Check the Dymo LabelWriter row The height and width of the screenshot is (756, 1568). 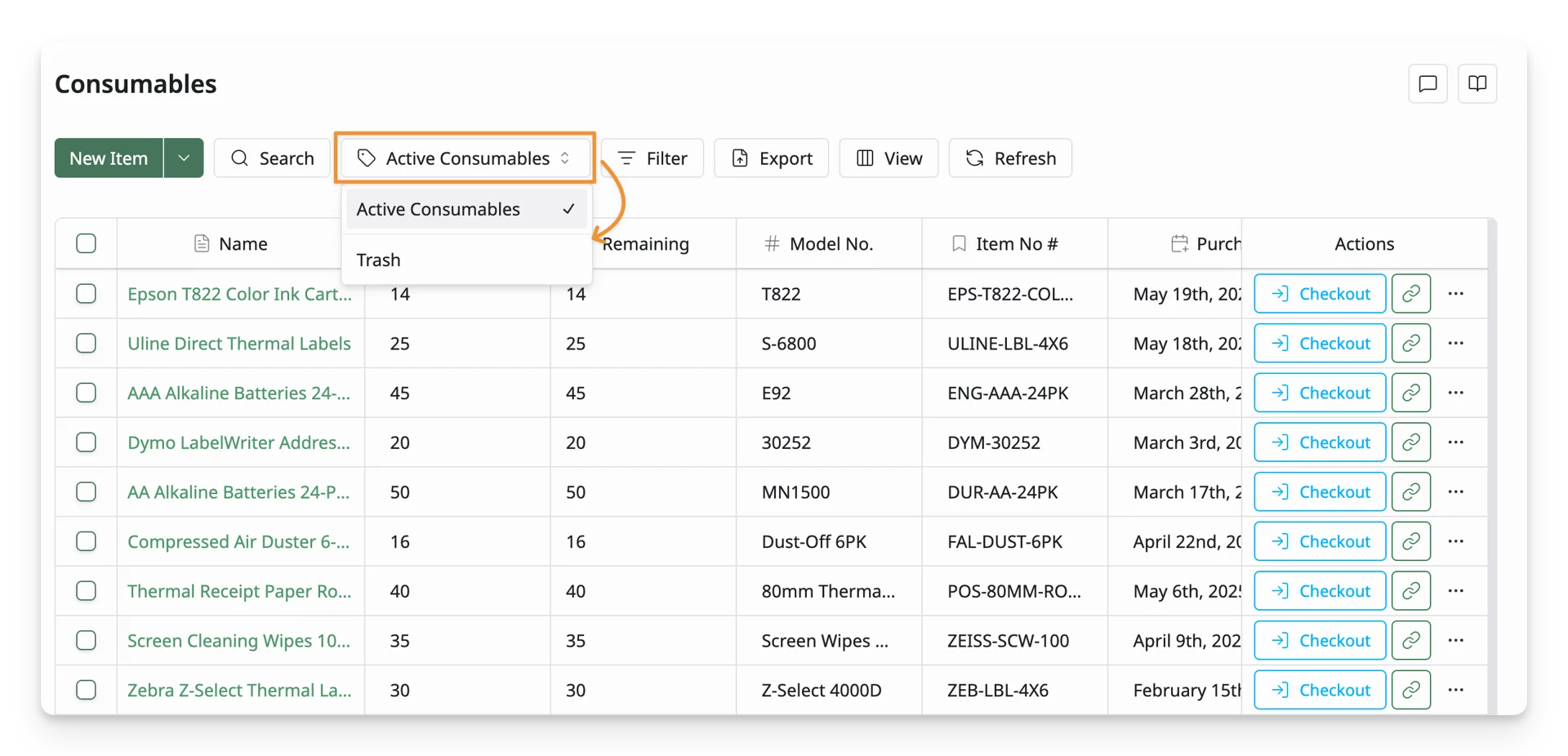(86, 442)
